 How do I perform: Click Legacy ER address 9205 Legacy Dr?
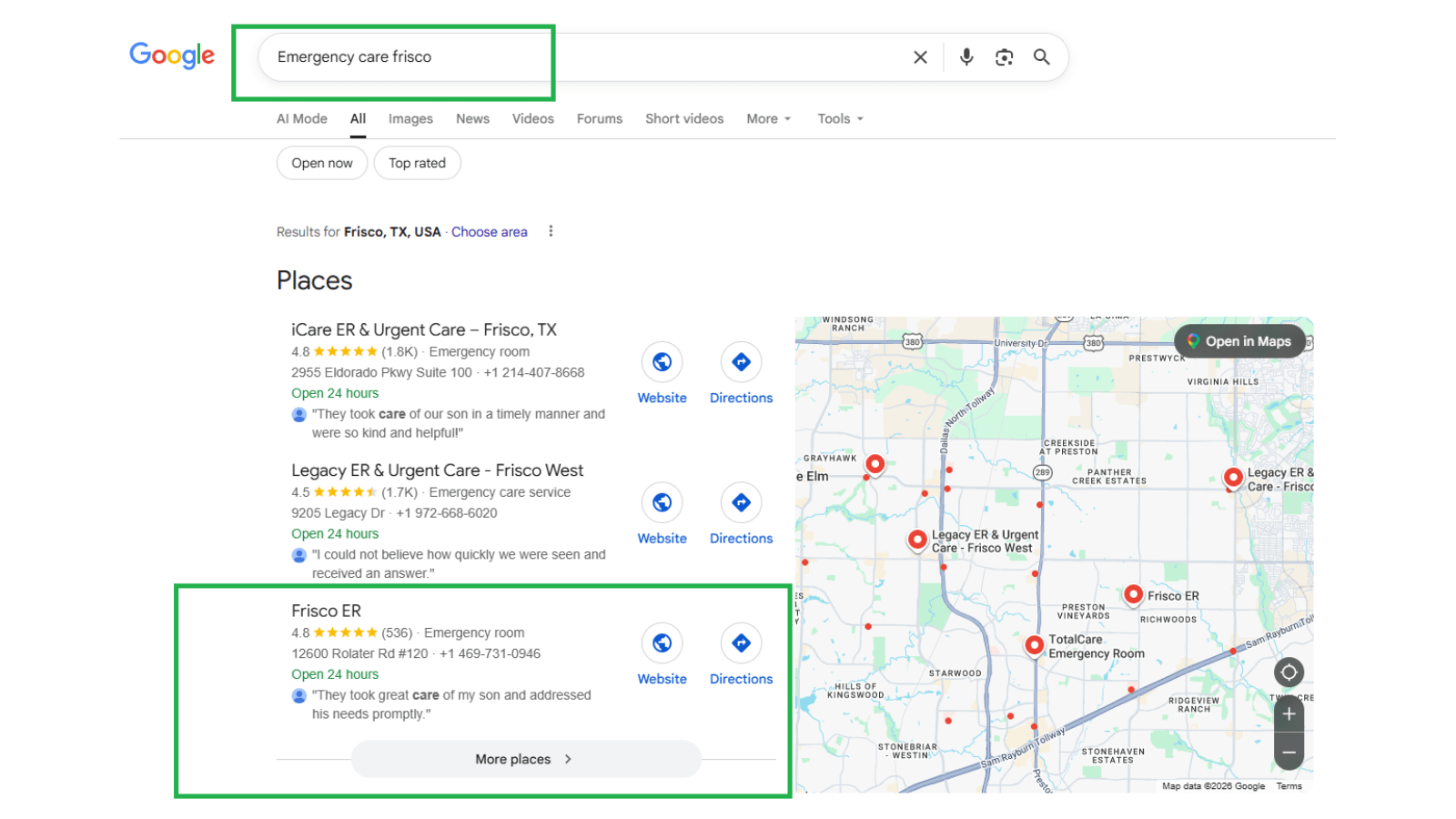(338, 513)
